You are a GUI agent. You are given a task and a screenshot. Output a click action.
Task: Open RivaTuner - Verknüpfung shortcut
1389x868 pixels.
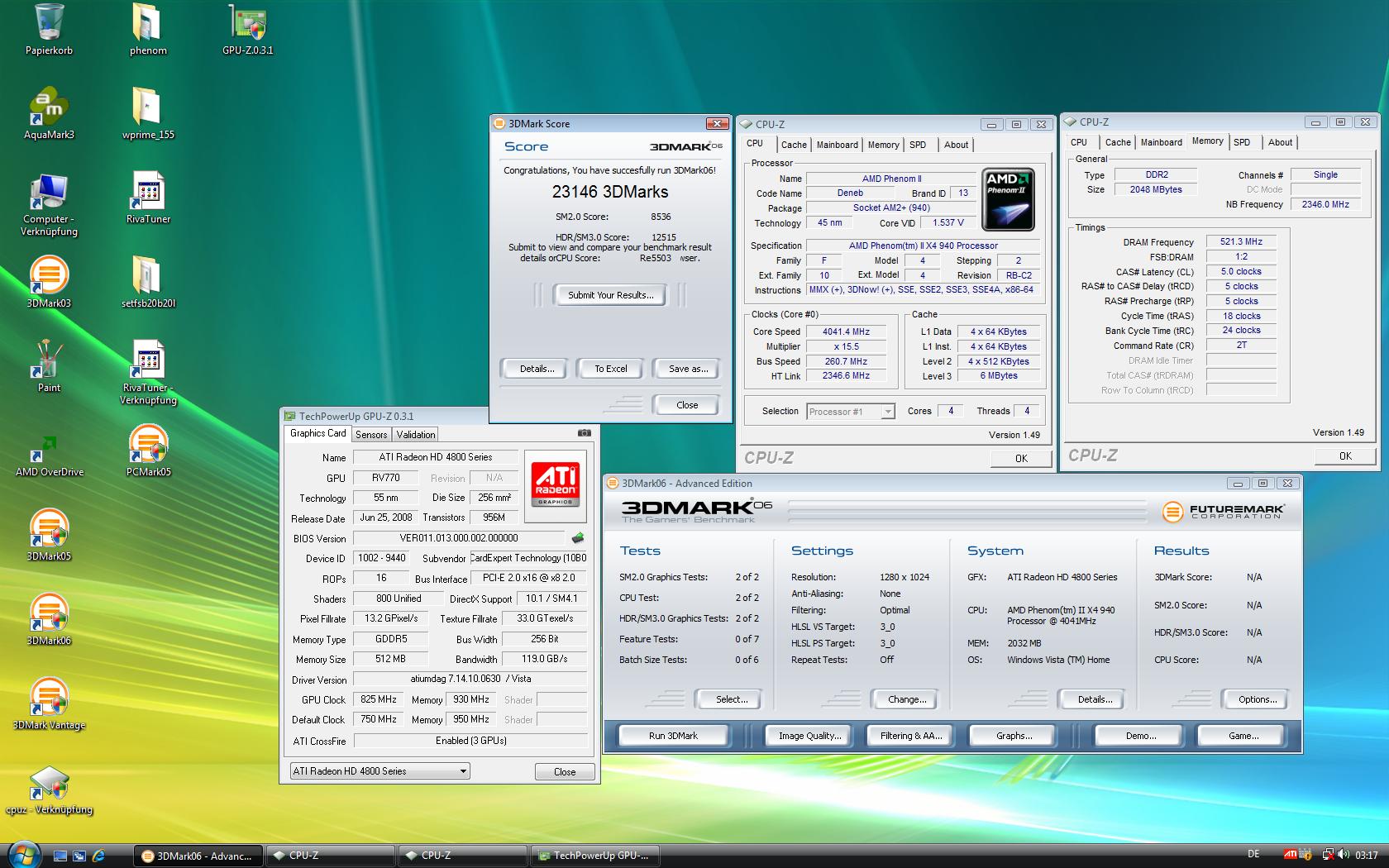pos(148,374)
